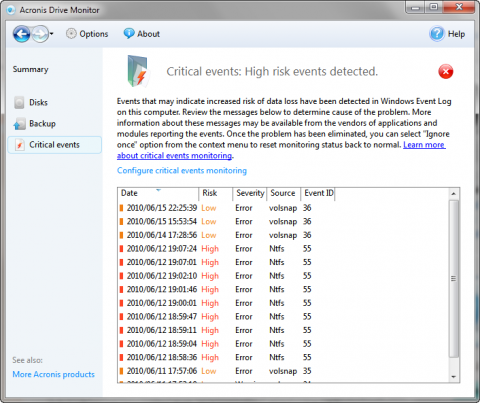Click the Critical events page icon

pos(20,145)
